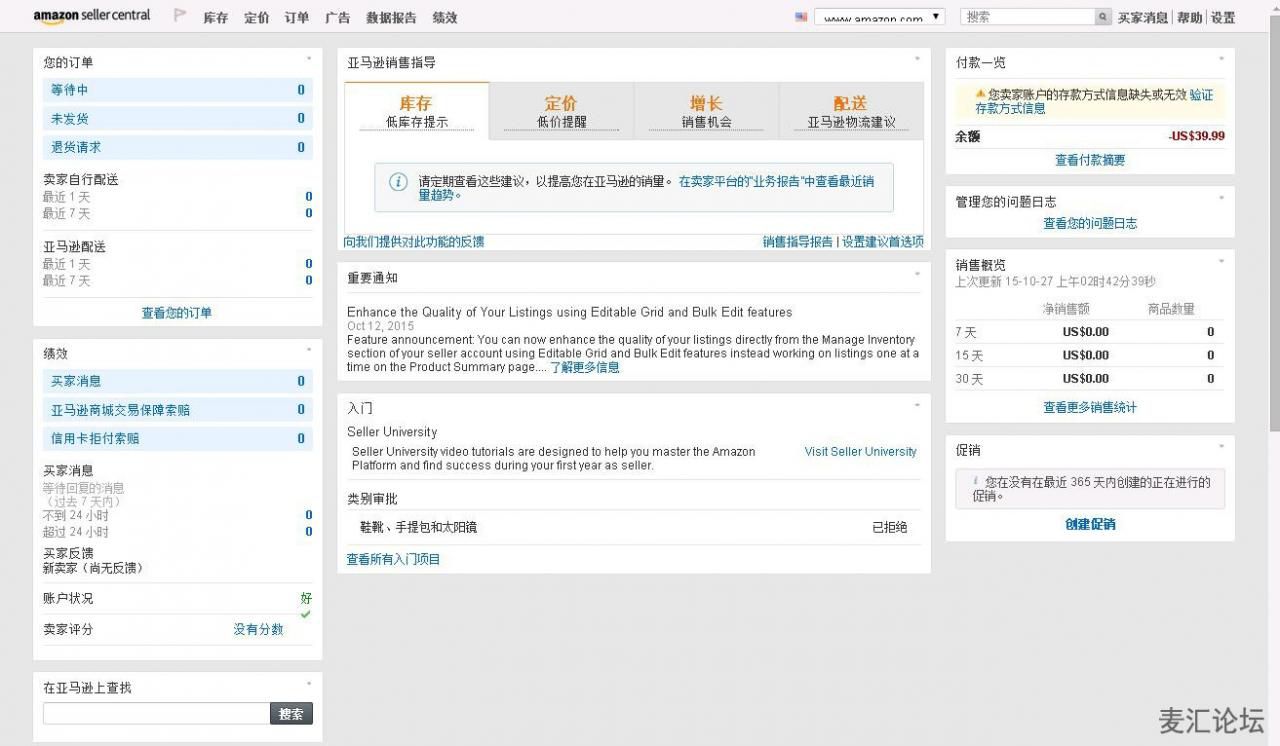This screenshot has height=746, width=1280.
Task: Open the 广告 menu in top navigation
Action: (x=338, y=18)
